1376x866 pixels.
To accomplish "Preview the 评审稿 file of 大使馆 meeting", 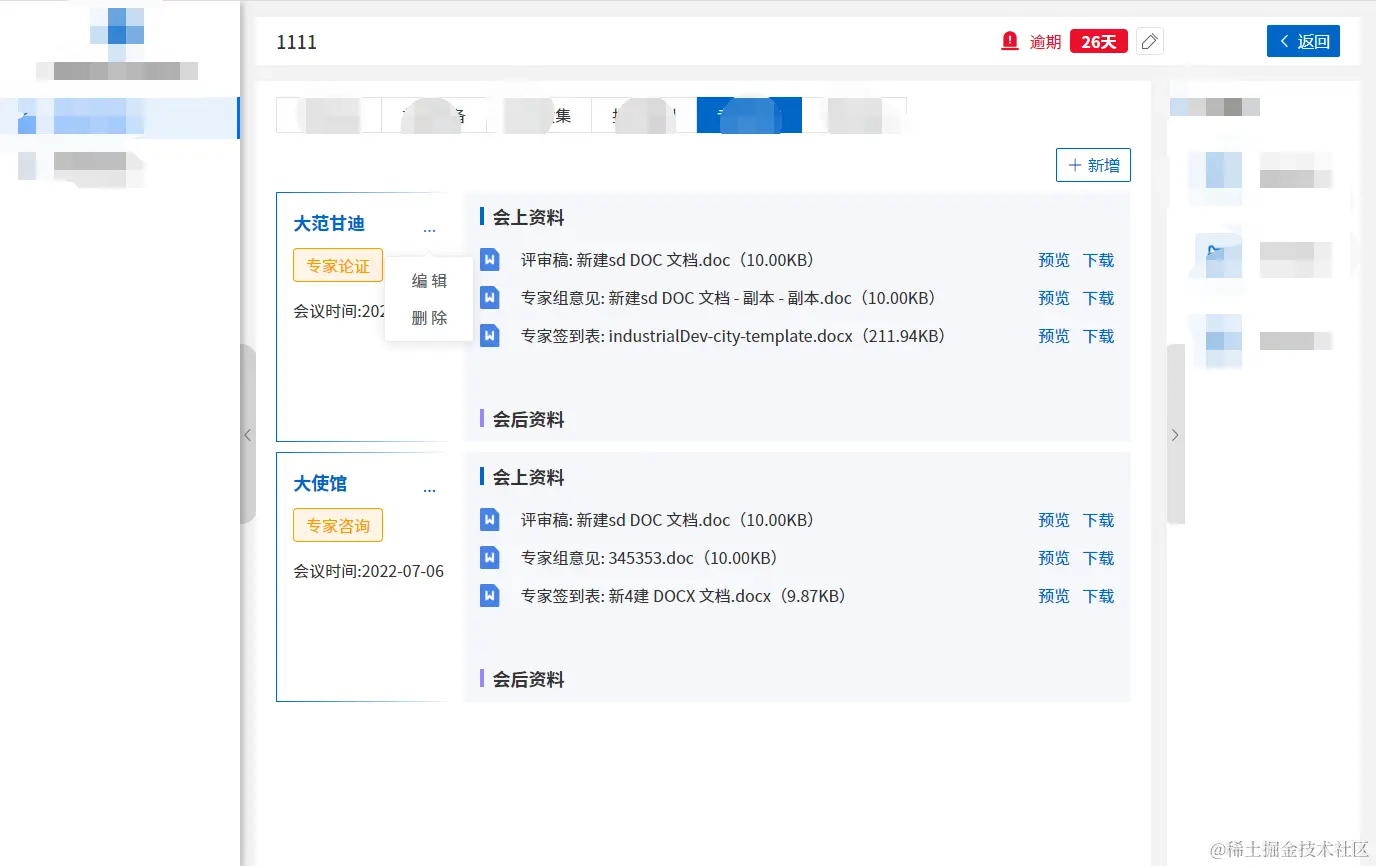I will pyautogui.click(x=1054, y=520).
